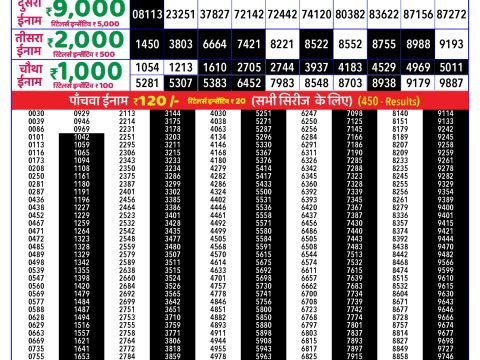The image size is (480, 360).
Task: Click fifth prize number 4030
Action: (218, 114)
